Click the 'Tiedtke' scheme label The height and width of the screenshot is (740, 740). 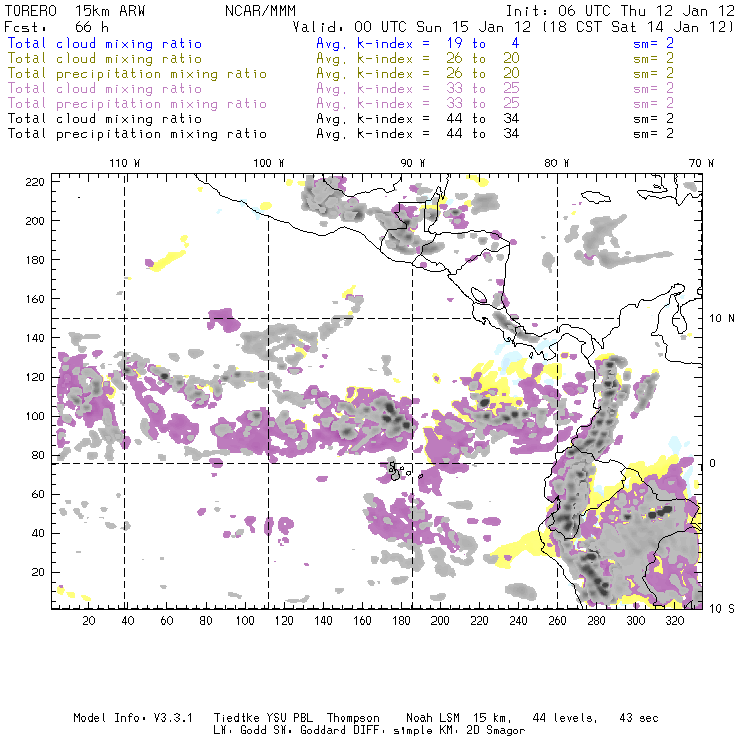[x=236, y=718]
